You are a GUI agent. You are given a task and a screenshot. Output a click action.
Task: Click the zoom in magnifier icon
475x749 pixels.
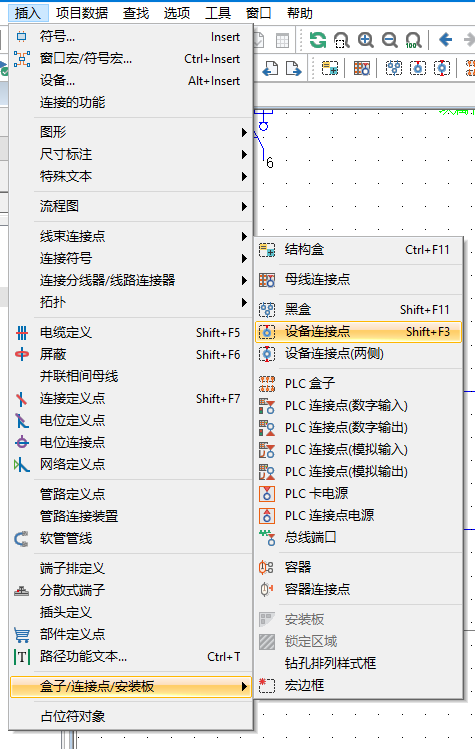tap(366, 40)
